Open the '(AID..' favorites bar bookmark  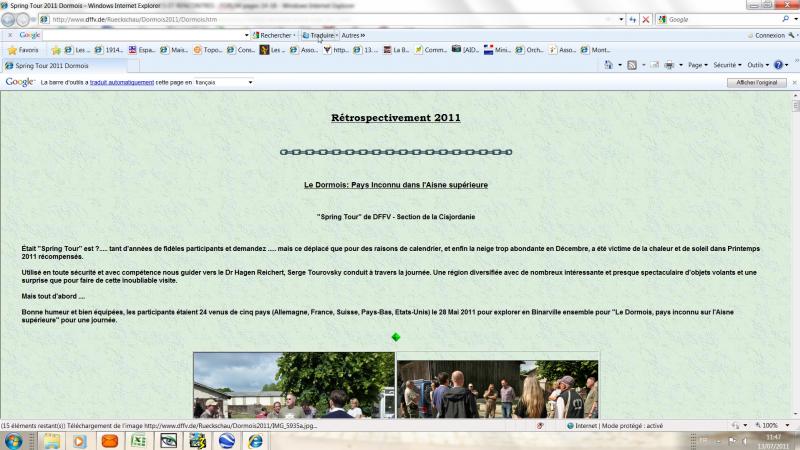[465, 50]
